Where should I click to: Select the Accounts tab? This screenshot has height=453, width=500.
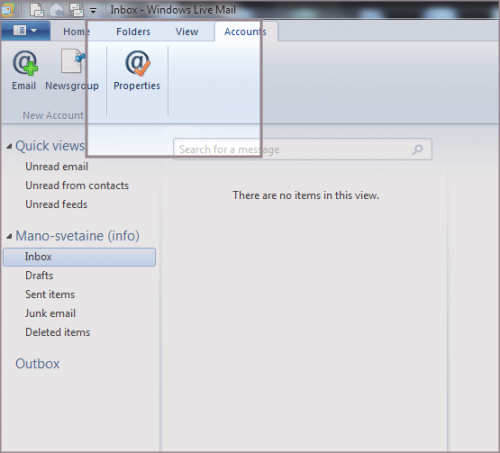(245, 32)
